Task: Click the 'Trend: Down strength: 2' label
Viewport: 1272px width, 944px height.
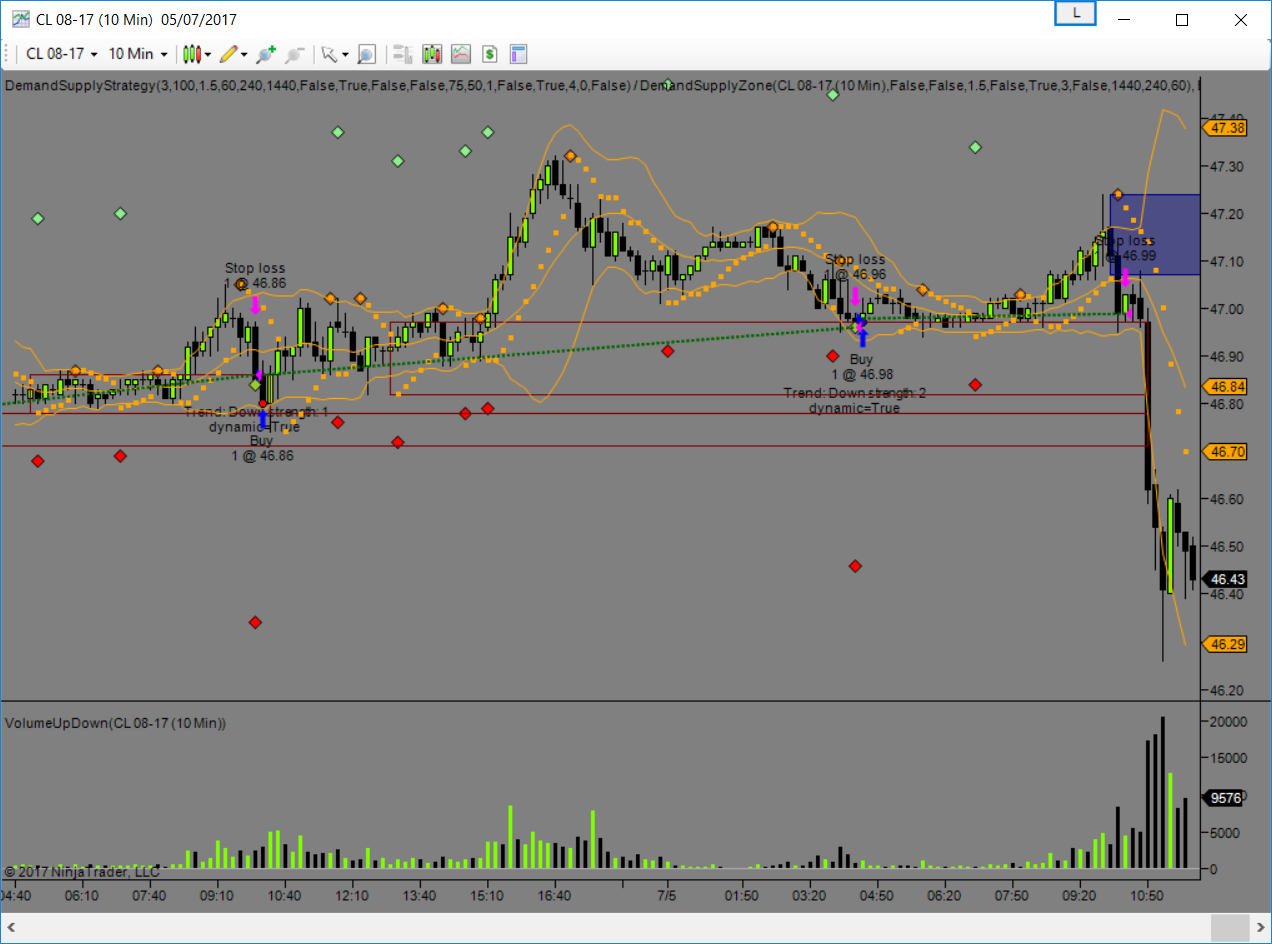Action: (x=854, y=393)
